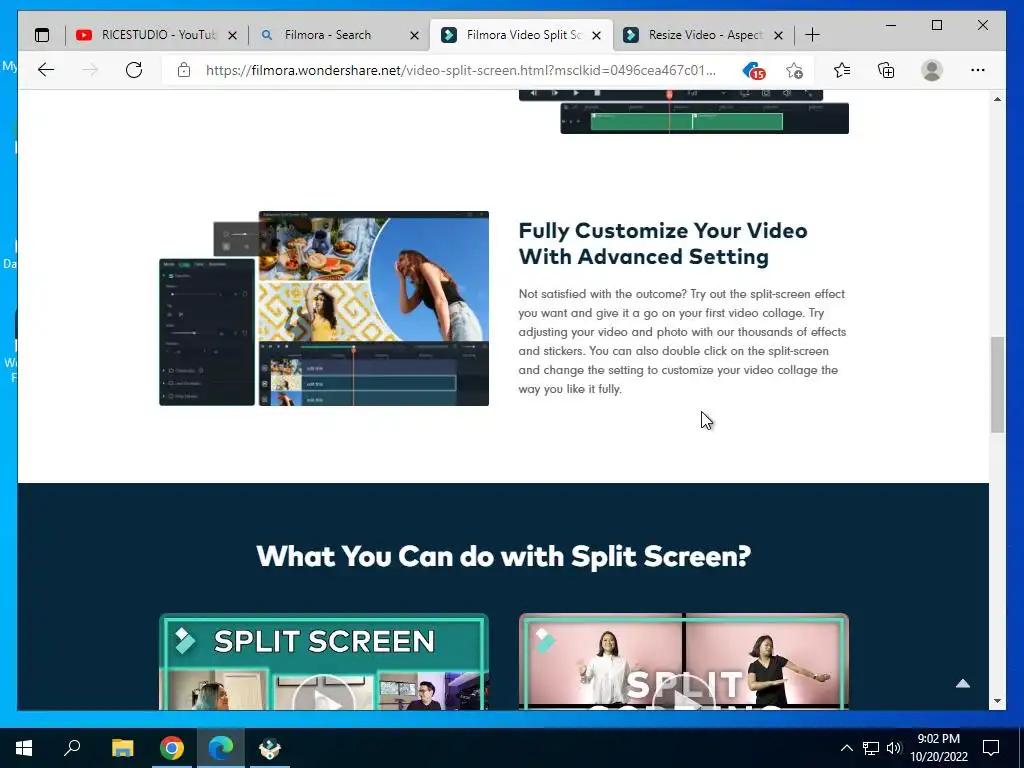Open the Favorites list
Viewport: 1024px width, 768px height.
842,70
